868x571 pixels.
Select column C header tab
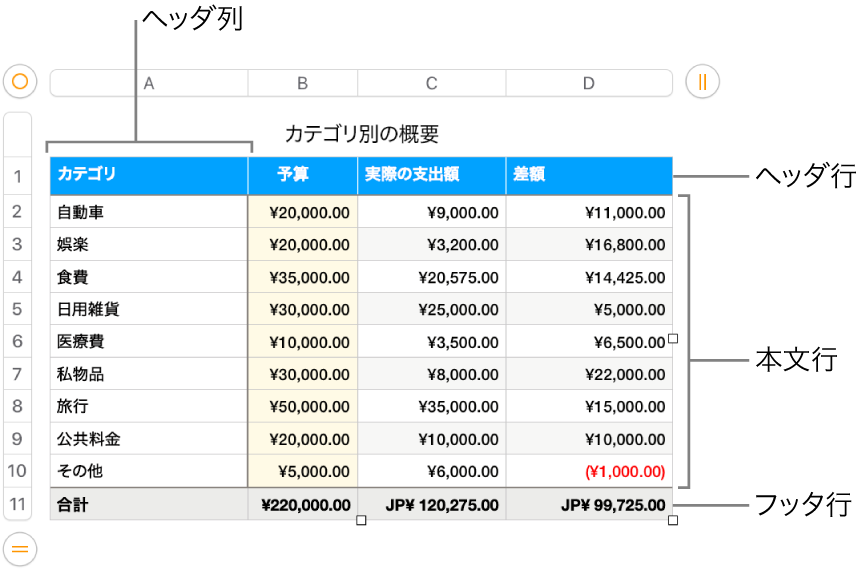pos(431,83)
